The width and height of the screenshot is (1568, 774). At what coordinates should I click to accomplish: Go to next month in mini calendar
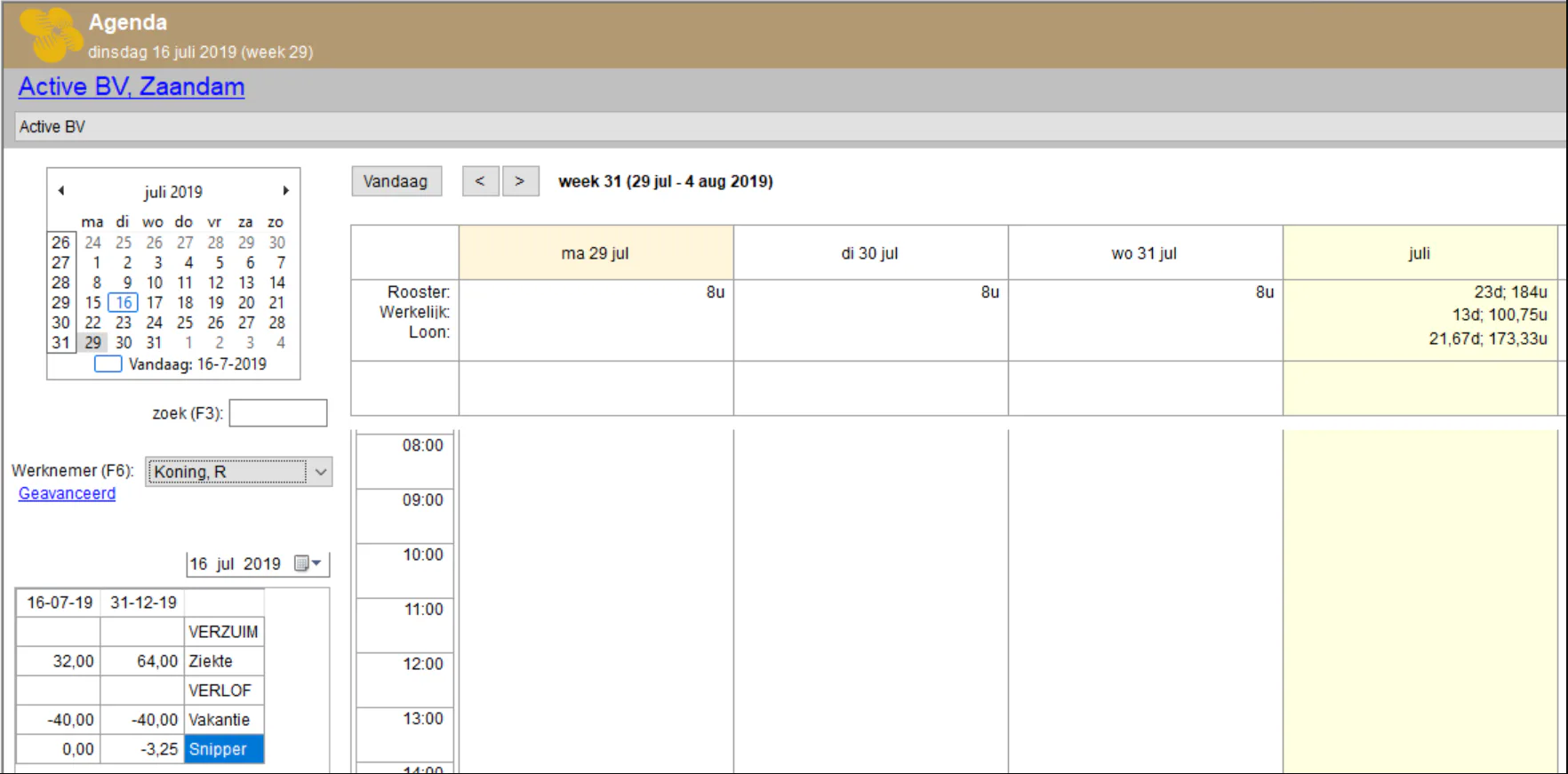[x=285, y=191]
